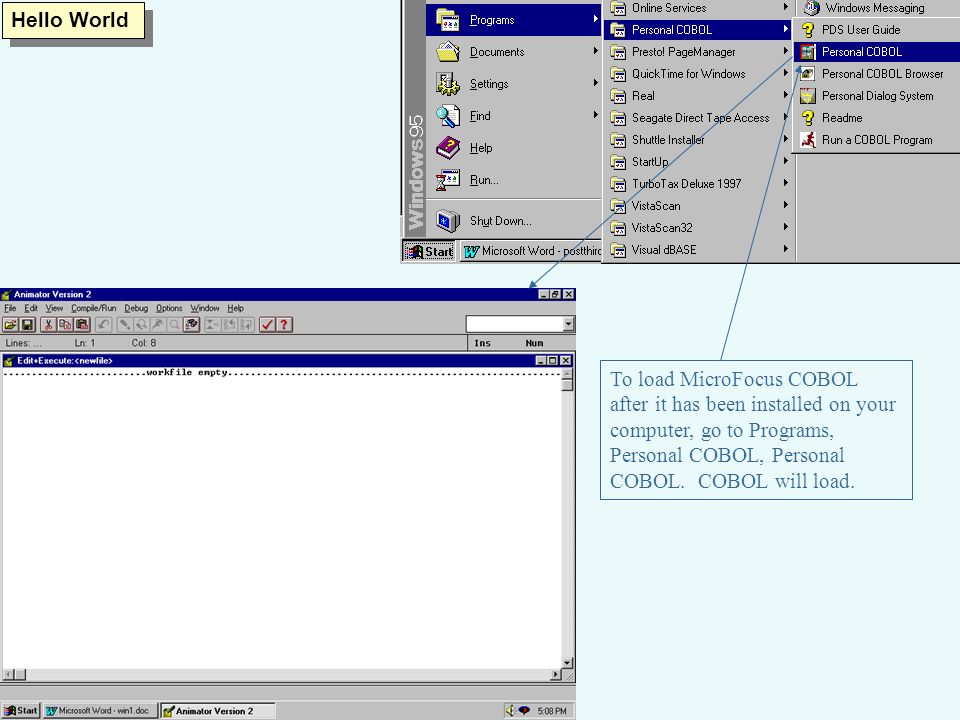The image size is (960, 720).
Task: Click the magnifier Find toolbar icon
Action: [x=174, y=324]
